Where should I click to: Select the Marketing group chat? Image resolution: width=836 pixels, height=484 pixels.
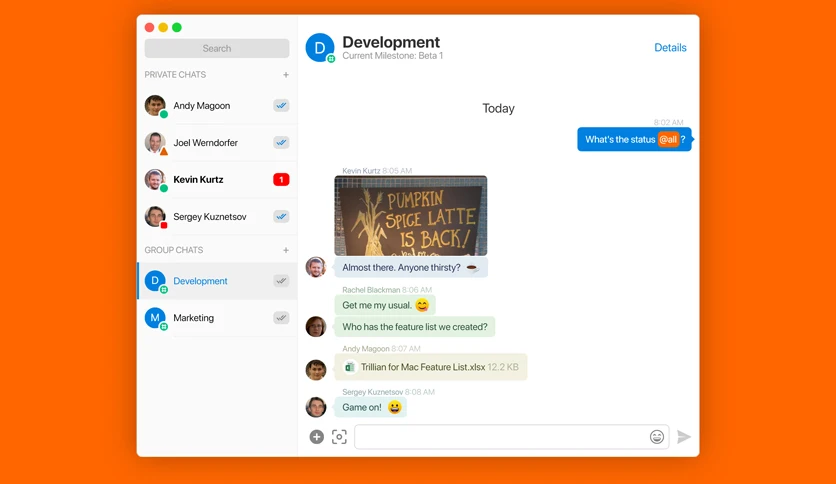coord(217,318)
